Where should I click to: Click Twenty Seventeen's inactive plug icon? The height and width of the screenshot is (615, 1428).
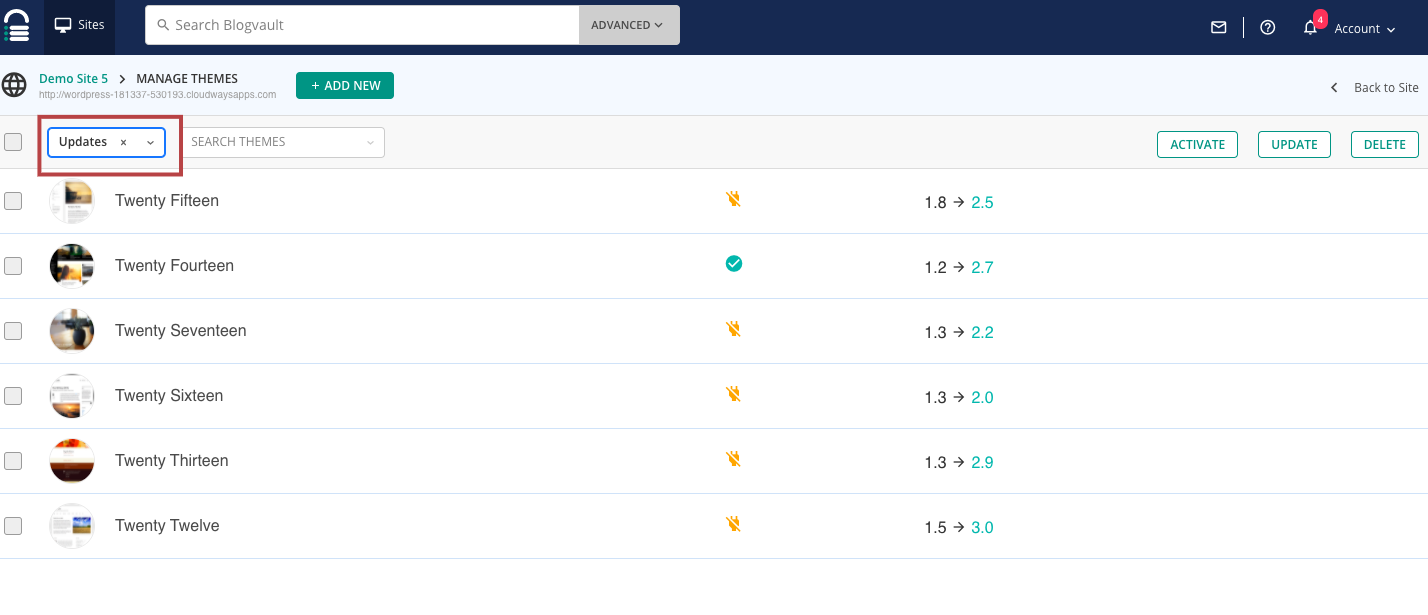point(733,328)
